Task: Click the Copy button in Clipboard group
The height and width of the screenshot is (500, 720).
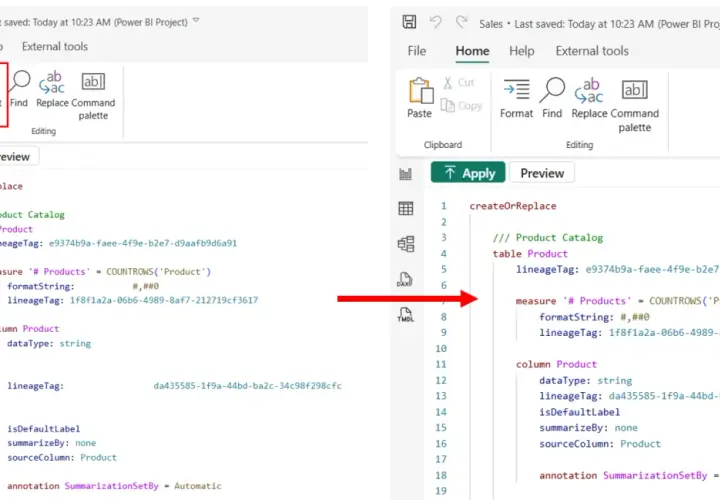Action: pos(461,106)
